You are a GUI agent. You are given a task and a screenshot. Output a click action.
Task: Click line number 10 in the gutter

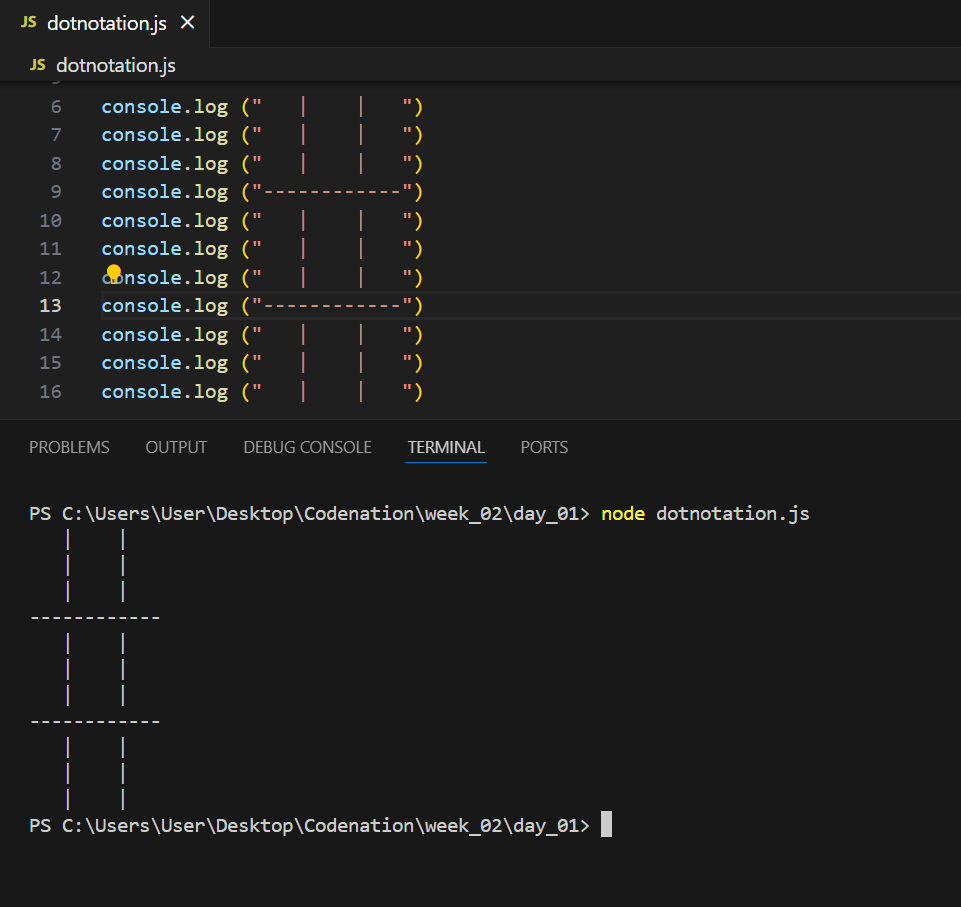coord(51,221)
